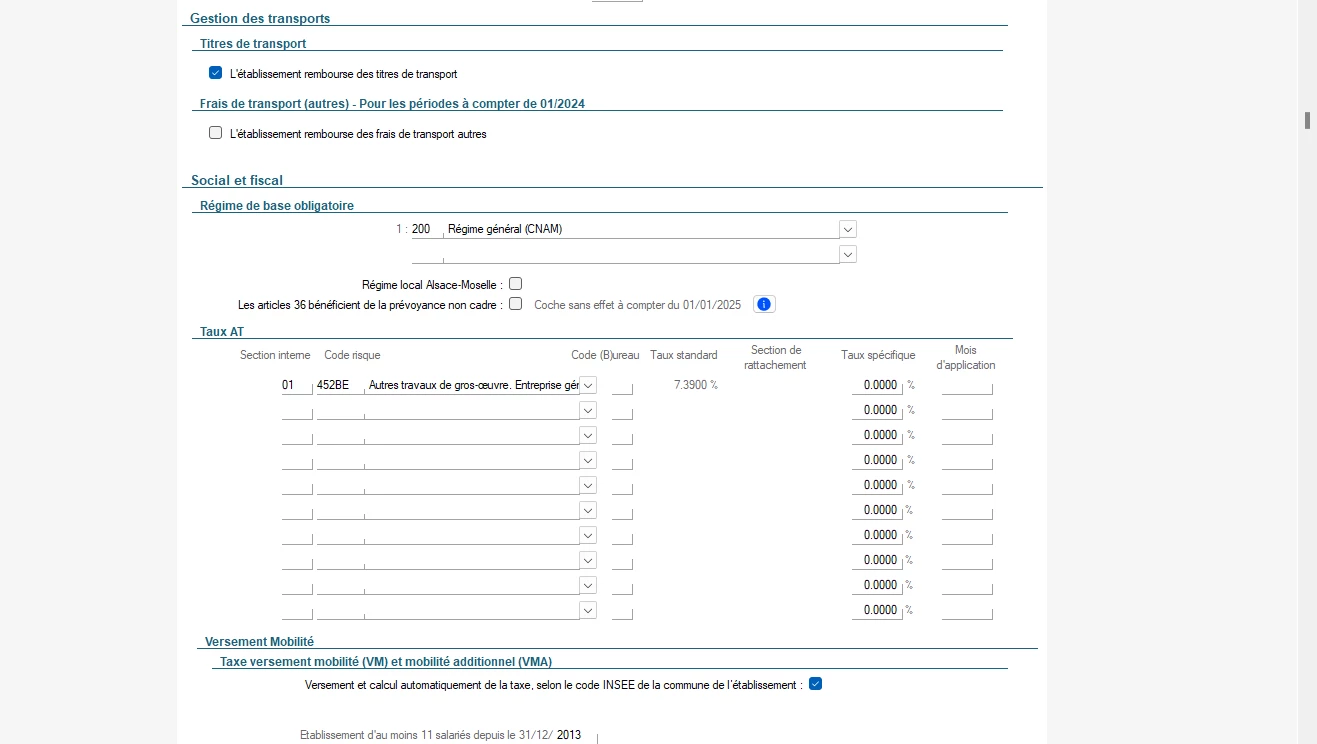Viewport: 1317px width, 744px height.
Task: Click the 'Taux spécifique' column header
Action: click(878, 355)
